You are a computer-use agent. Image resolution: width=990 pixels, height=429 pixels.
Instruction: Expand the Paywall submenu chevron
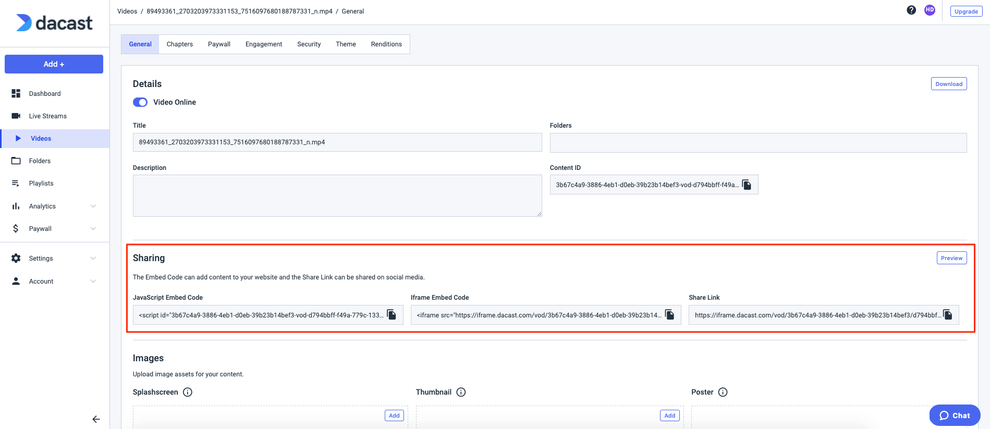click(x=93, y=229)
